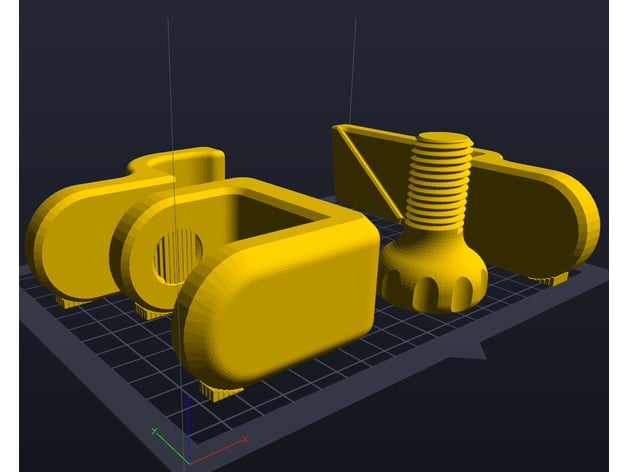The image size is (628, 472).
Task: Click the green Y axis label of the gizmo
Action: pyautogui.click(x=155, y=431)
